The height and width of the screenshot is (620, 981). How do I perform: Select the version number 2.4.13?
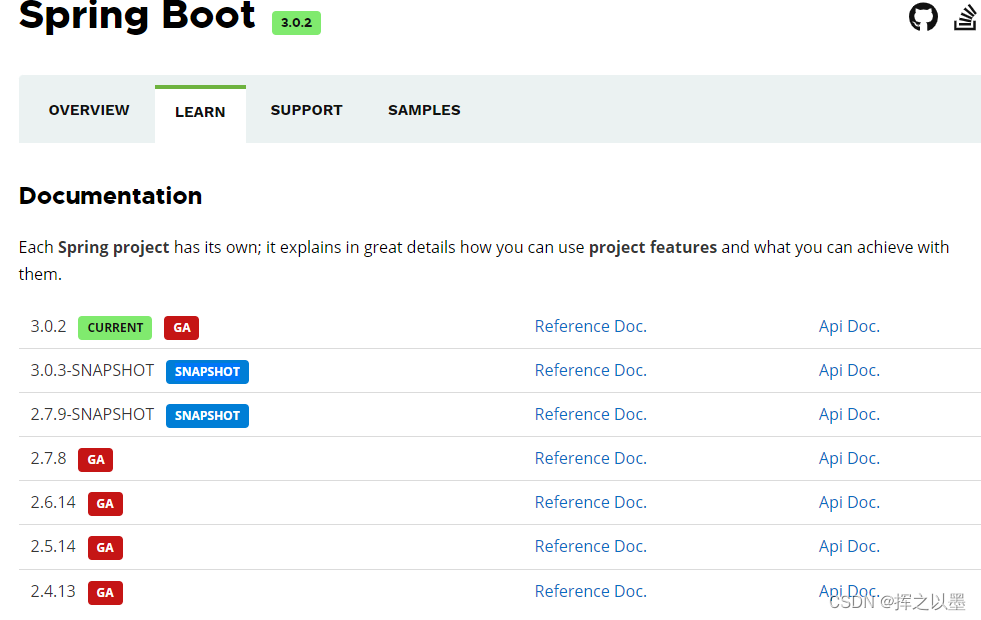click(53, 591)
